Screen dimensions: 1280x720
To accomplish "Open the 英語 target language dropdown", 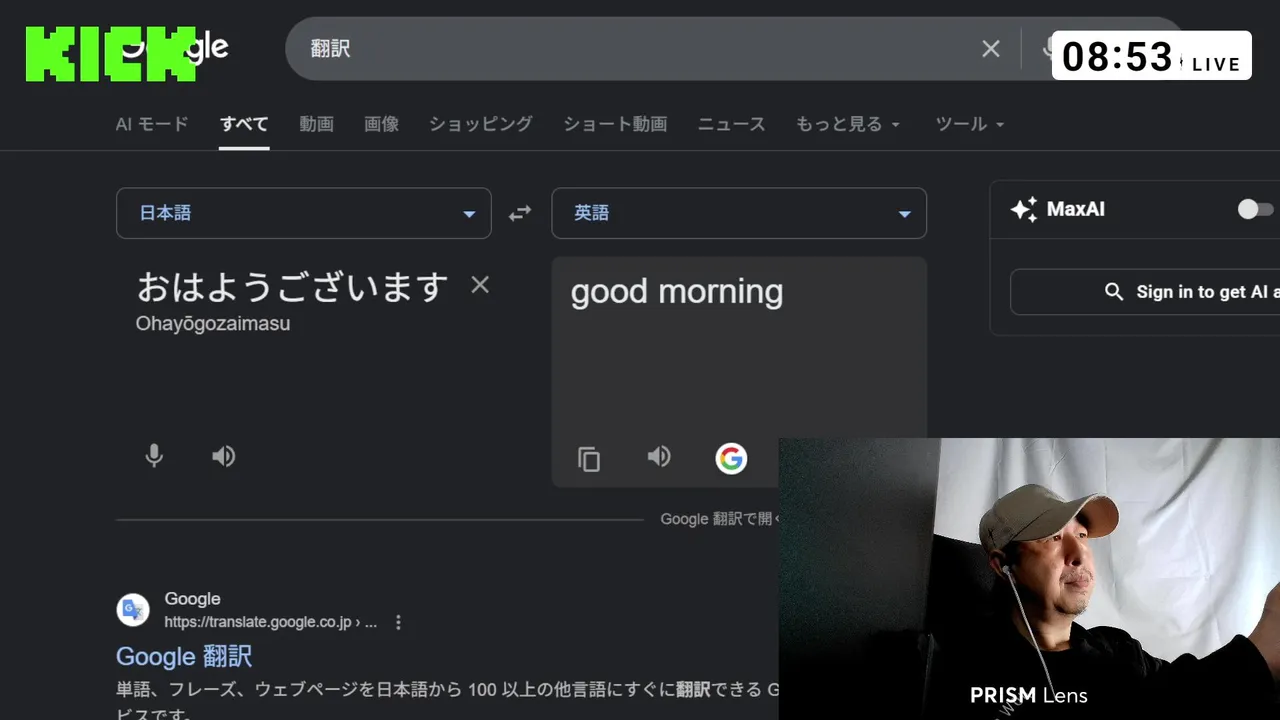I will pyautogui.click(x=739, y=213).
